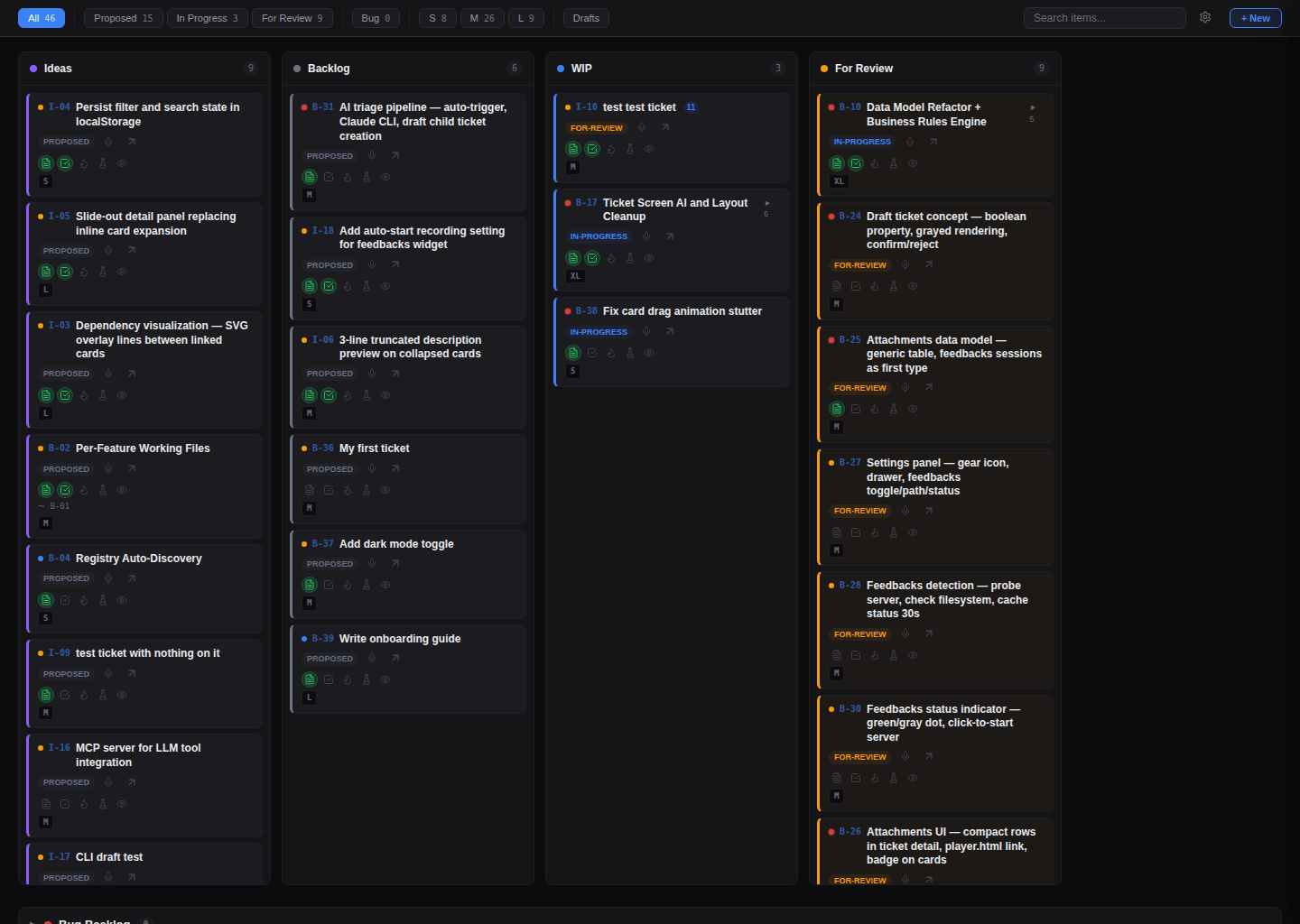The image size is (1300, 924).
Task: Click the open-arrow icon on card B-27
Action: pos(929,511)
